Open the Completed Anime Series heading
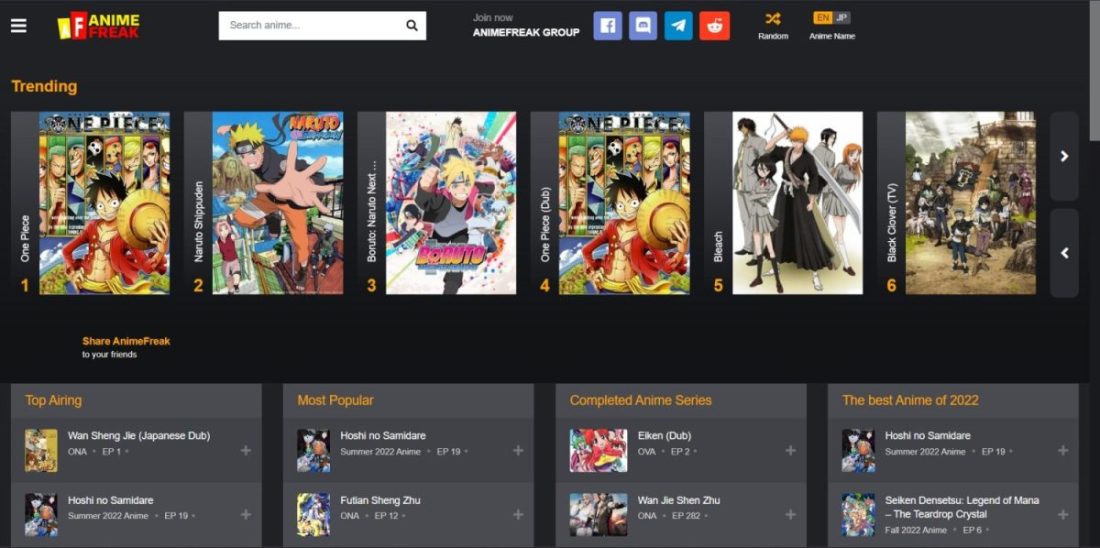1100x548 pixels. point(640,401)
